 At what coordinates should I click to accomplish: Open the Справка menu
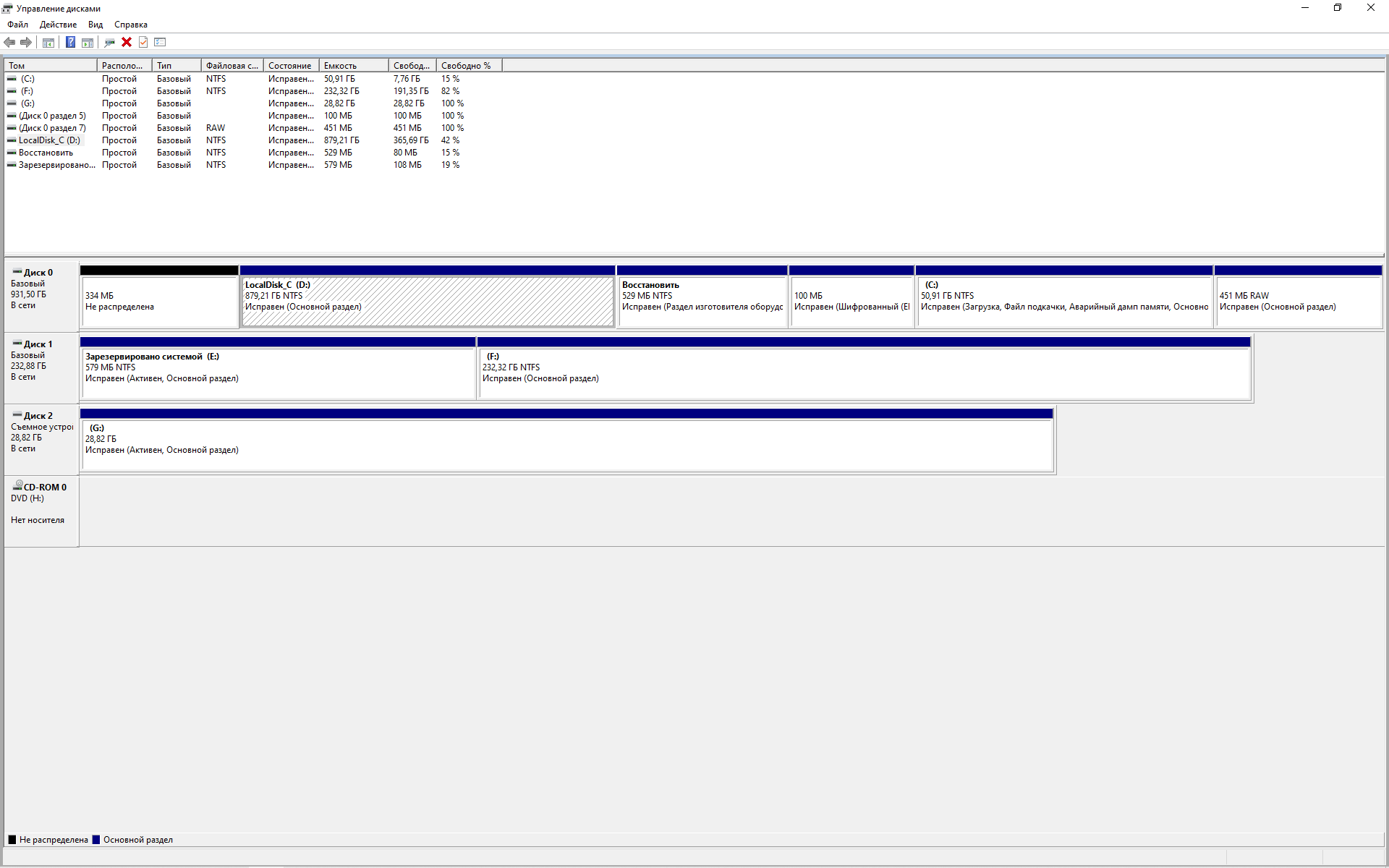click(x=131, y=25)
